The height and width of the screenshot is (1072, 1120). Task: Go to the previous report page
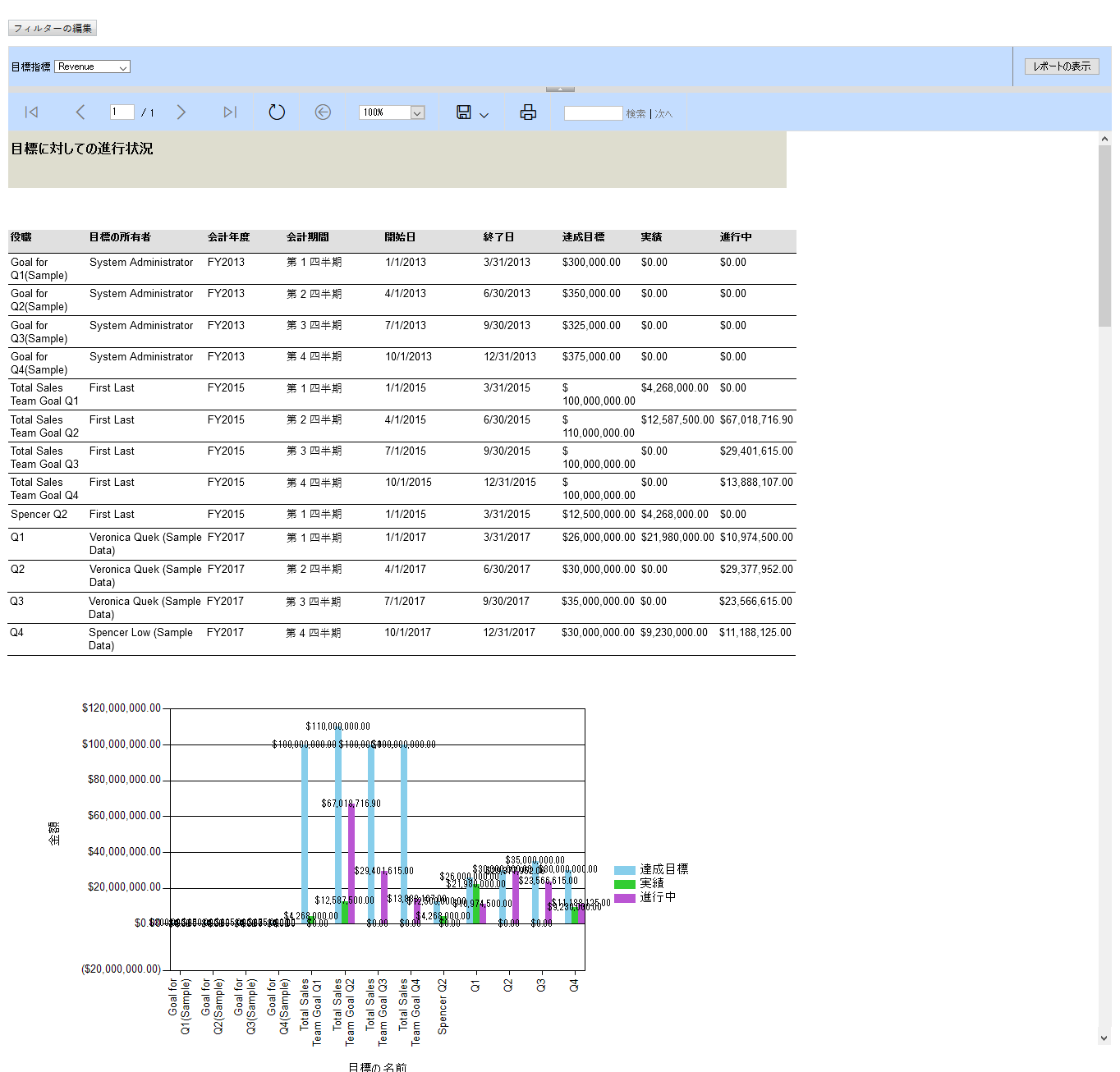[x=80, y=112]
